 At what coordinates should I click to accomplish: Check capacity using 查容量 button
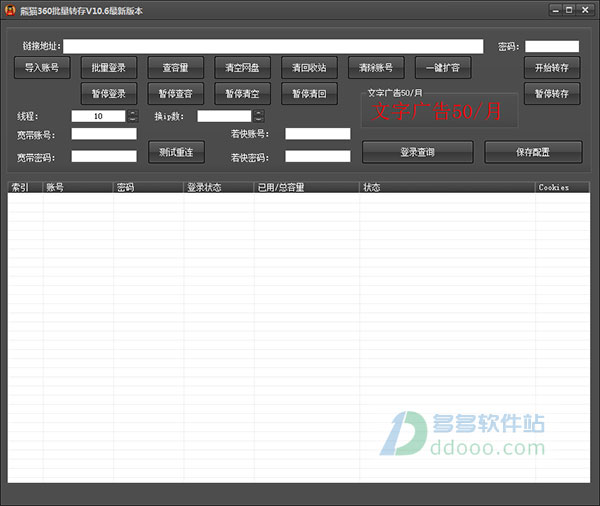tap(176, 68)
